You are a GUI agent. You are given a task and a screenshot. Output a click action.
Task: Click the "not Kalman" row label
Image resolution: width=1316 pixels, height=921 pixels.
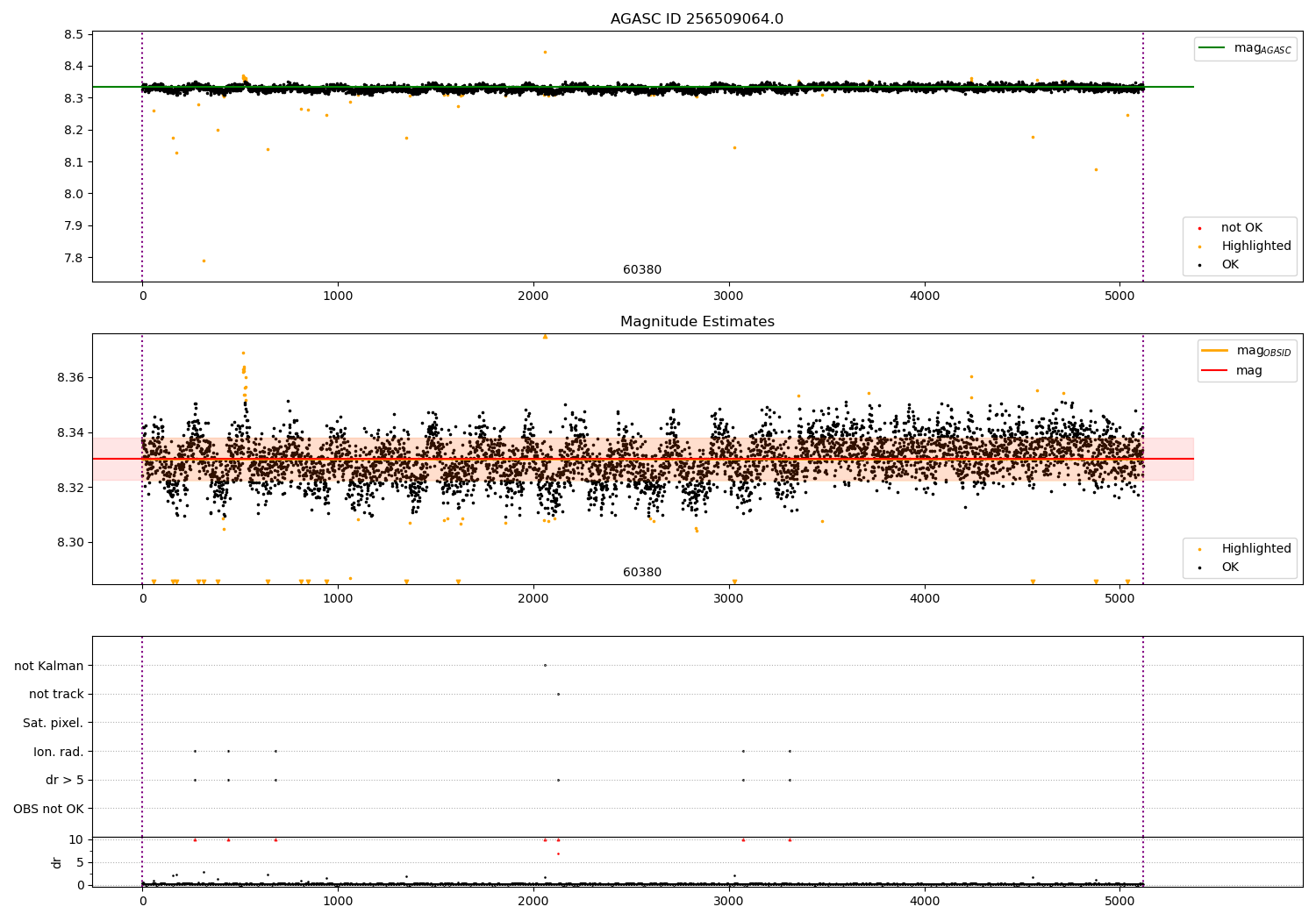[x=49, y=666]
